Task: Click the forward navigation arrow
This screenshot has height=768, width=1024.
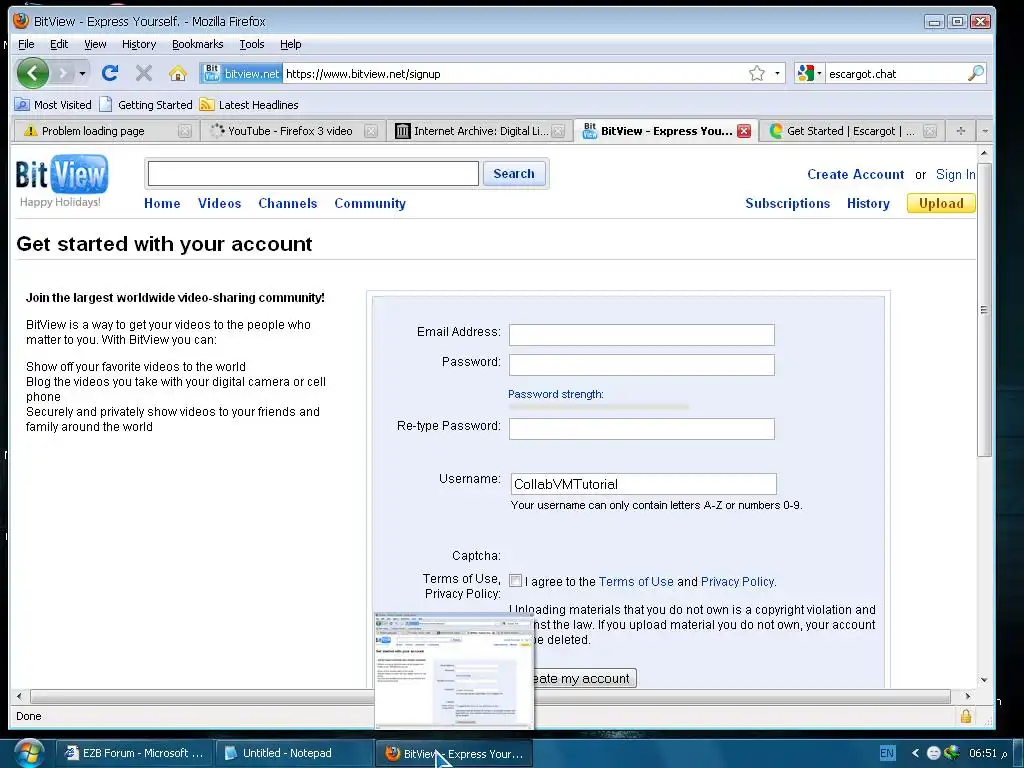Action: click(63, 73)
